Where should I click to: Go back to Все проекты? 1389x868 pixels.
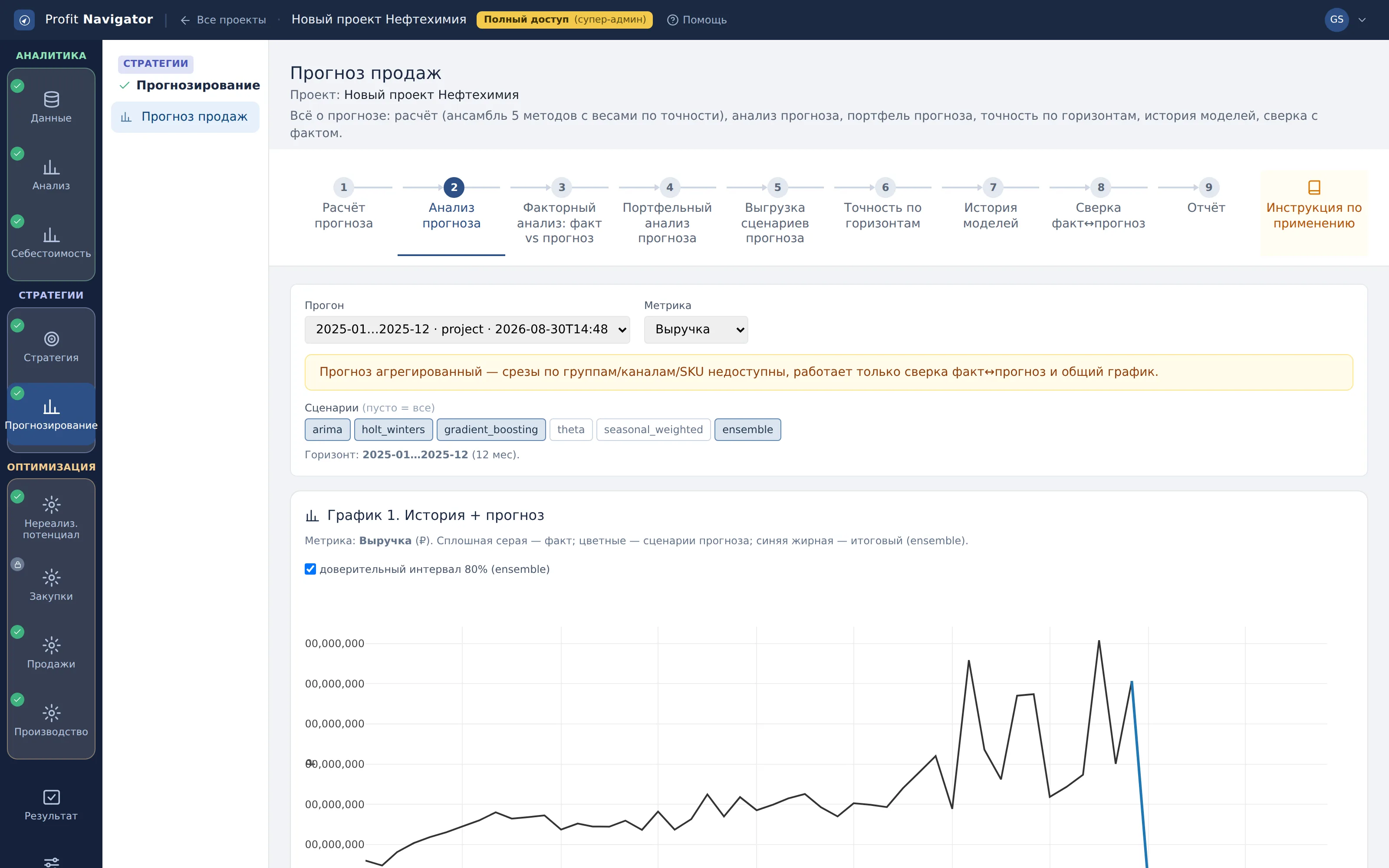click(x=223, y=20)
